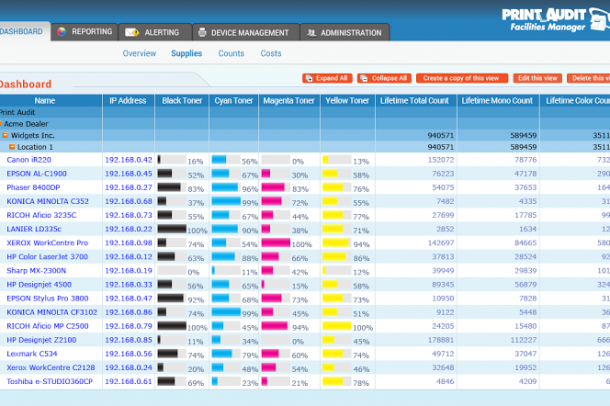Sort by Magenta Toner column header
The image size is (610, 406).
coord(289,101)
